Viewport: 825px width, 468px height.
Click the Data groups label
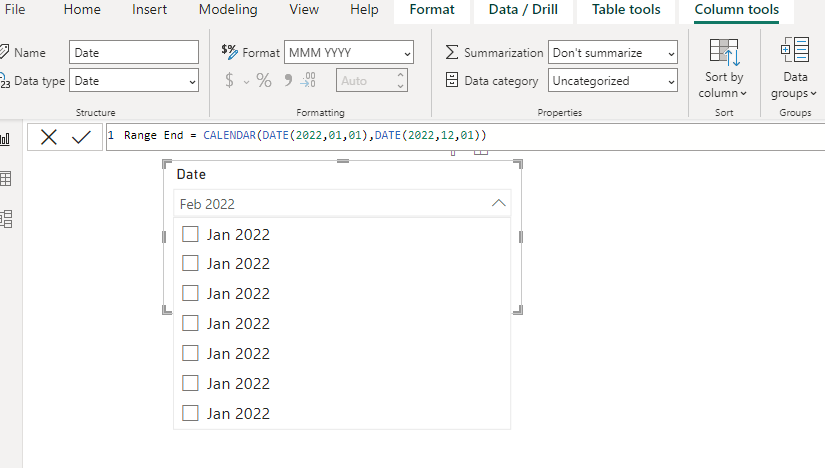(794, 85)
